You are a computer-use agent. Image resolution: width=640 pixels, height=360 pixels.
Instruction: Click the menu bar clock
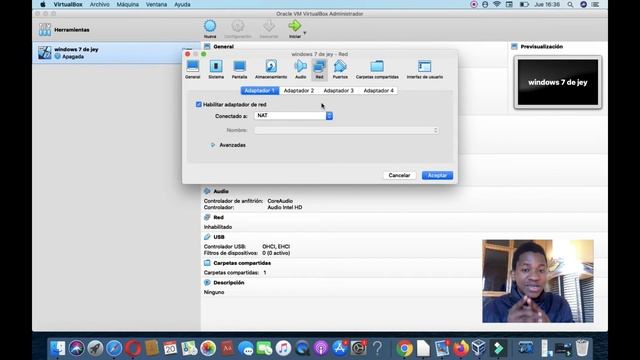547,4
